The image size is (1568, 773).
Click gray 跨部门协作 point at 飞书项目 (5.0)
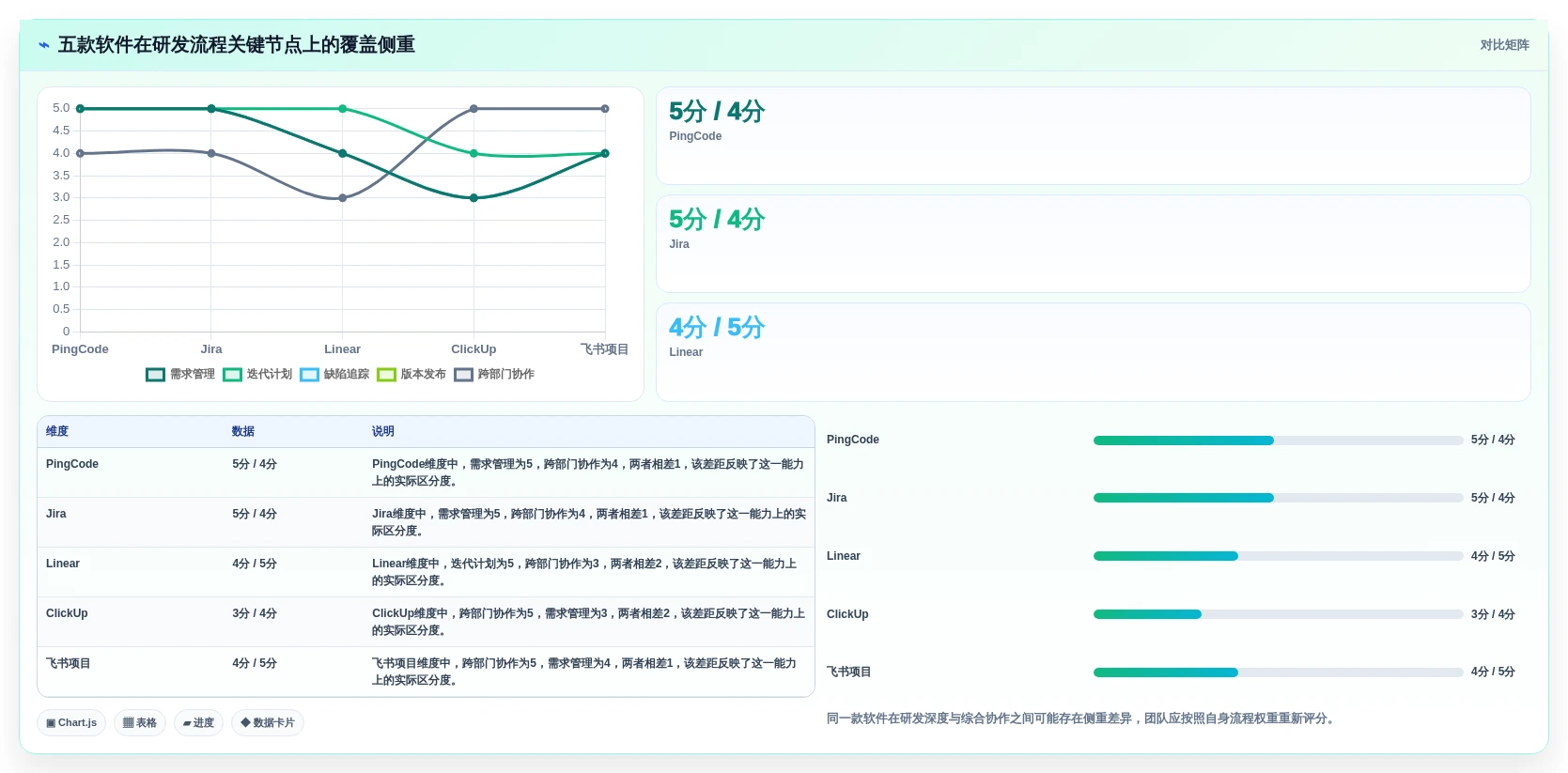click(x=605, y=109)
